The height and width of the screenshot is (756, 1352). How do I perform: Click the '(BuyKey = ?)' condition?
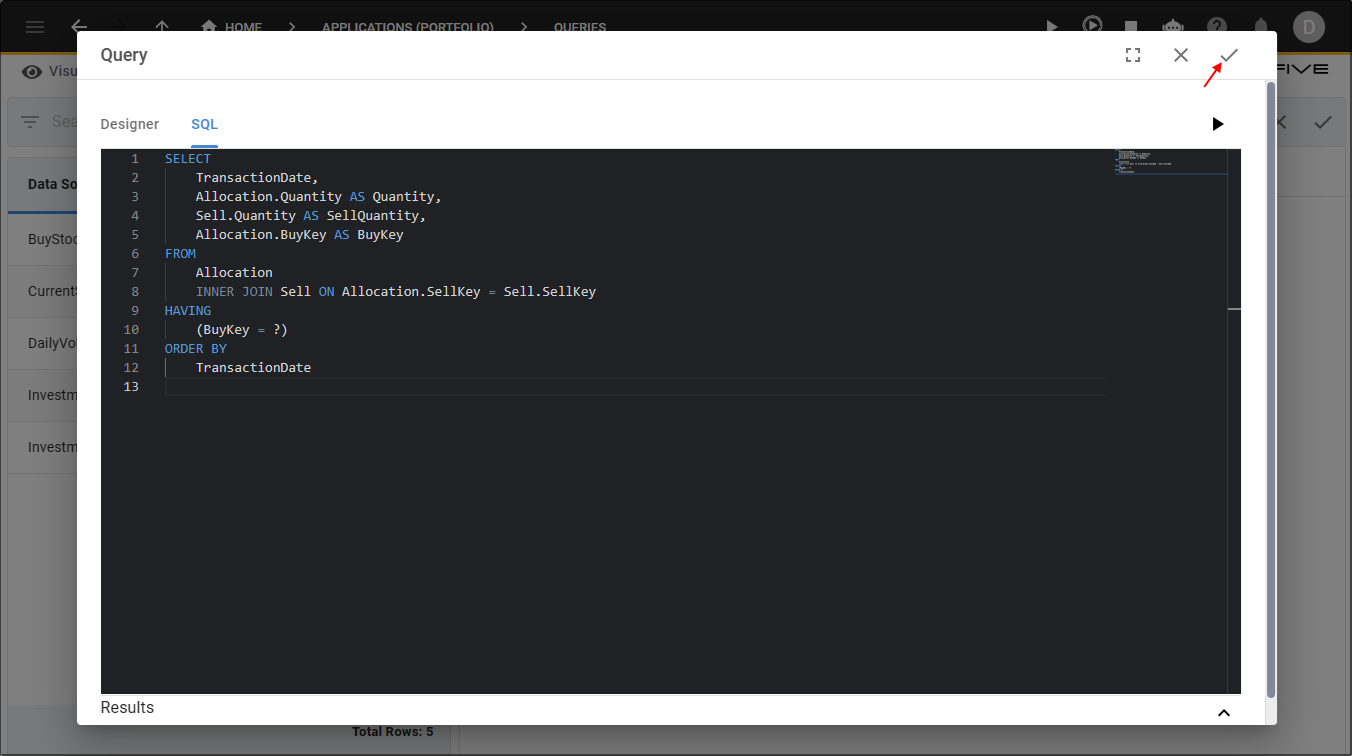[242, 330]
